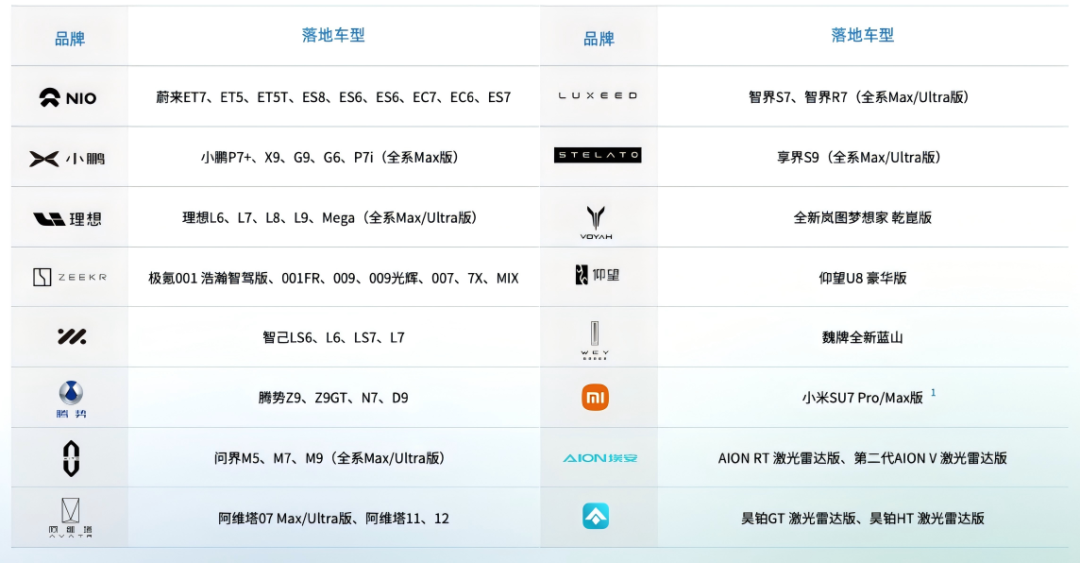1080x563 pixels.
Task: Click the AION 埃安 logo
Action: coord(599,458)
